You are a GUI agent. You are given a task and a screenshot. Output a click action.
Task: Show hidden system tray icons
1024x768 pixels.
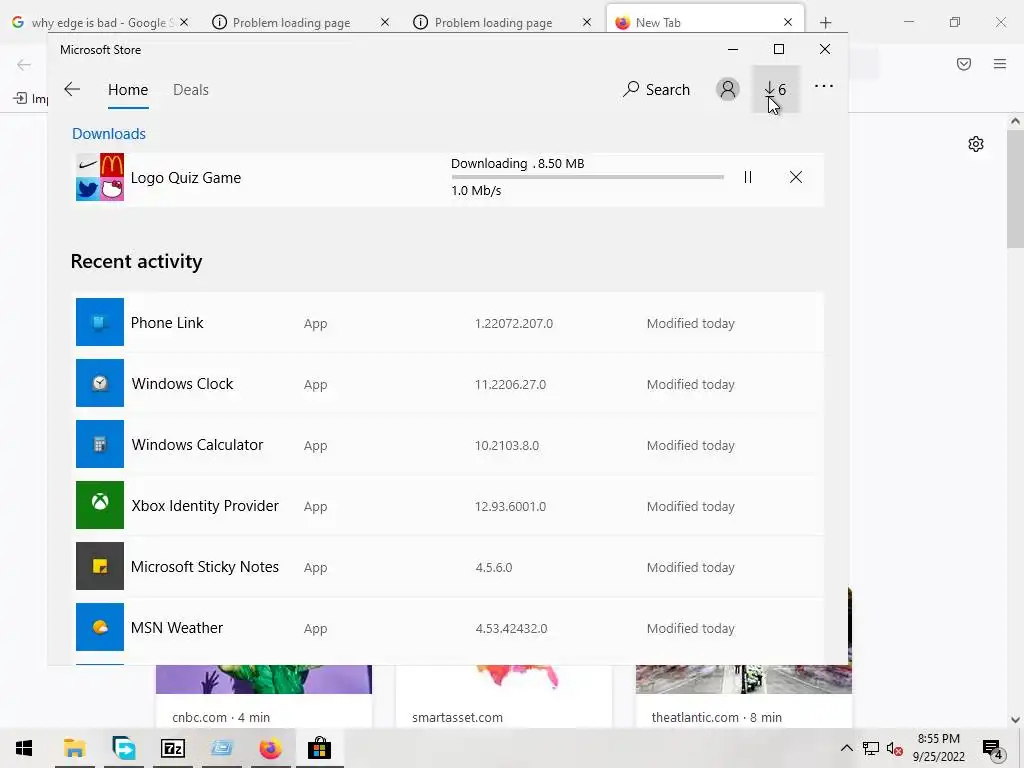pos(846,748)
